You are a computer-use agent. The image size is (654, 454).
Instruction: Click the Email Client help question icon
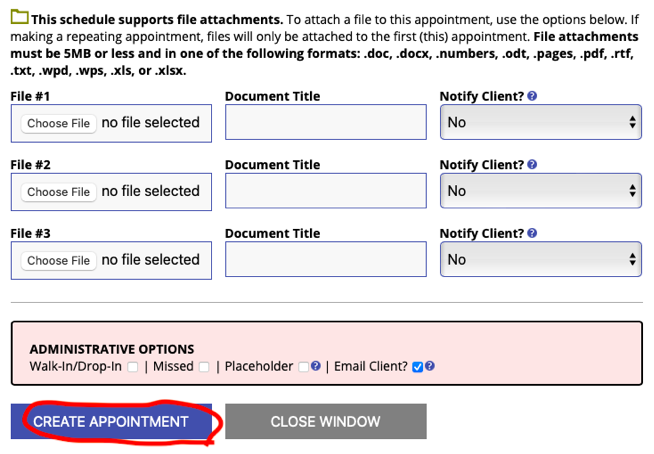point(430,366)
